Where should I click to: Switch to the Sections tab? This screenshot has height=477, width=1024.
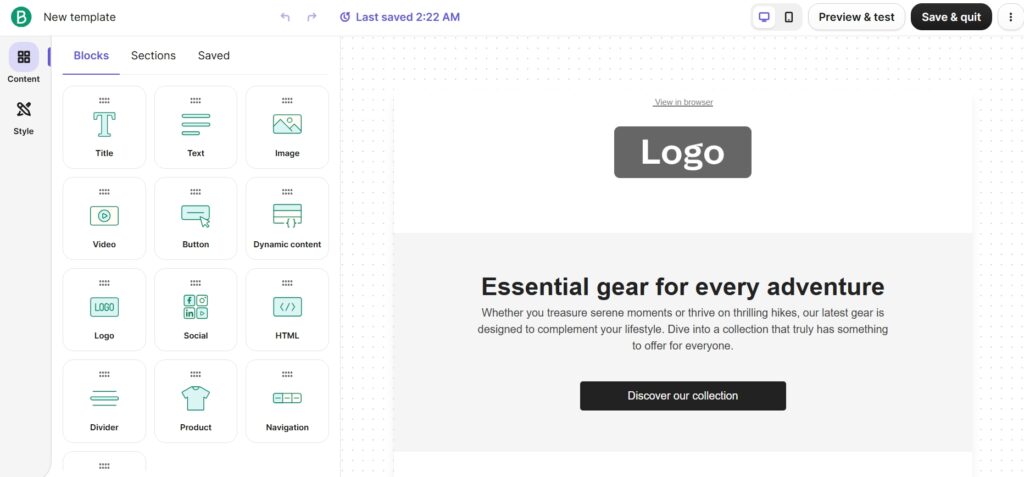153,56
